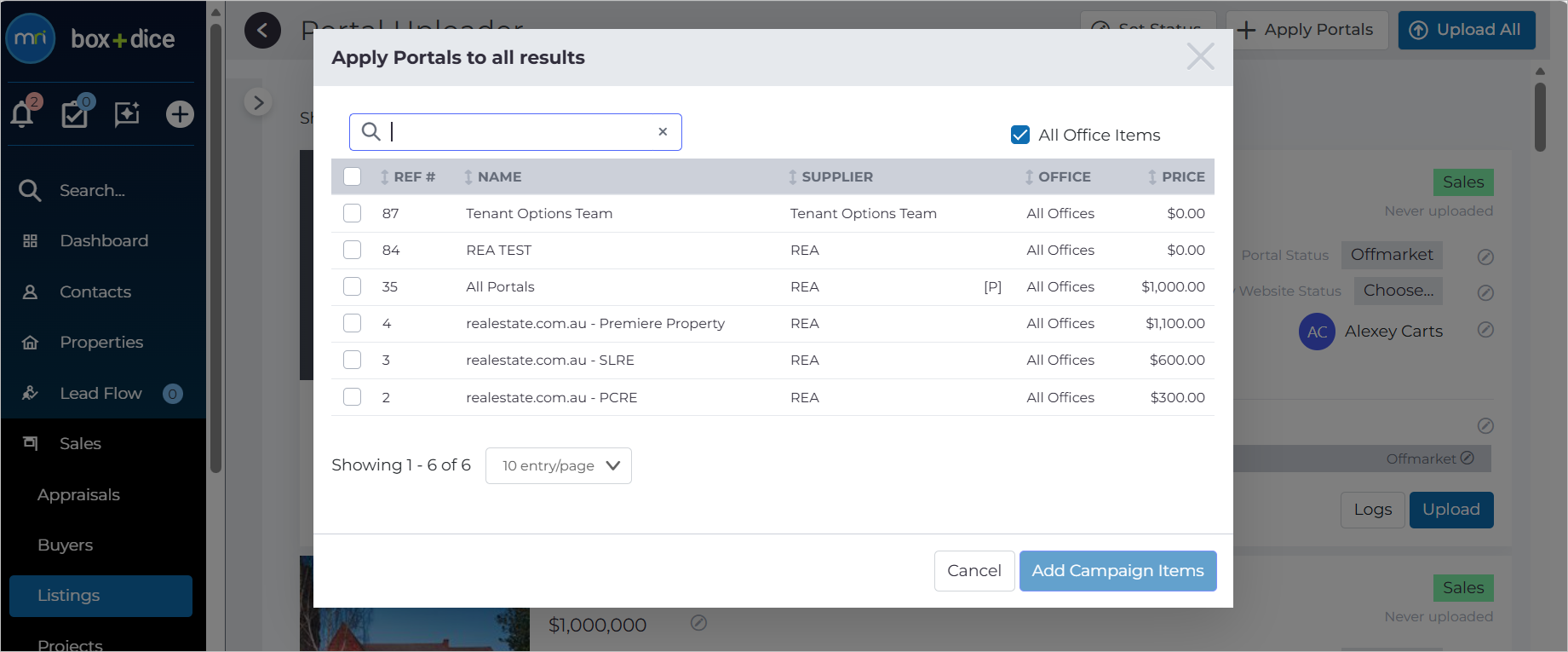The width and height of the screenshot is (1568, 652).
Task: Expand the collapsed side panel chevron
Action: [x=258, y=102]
